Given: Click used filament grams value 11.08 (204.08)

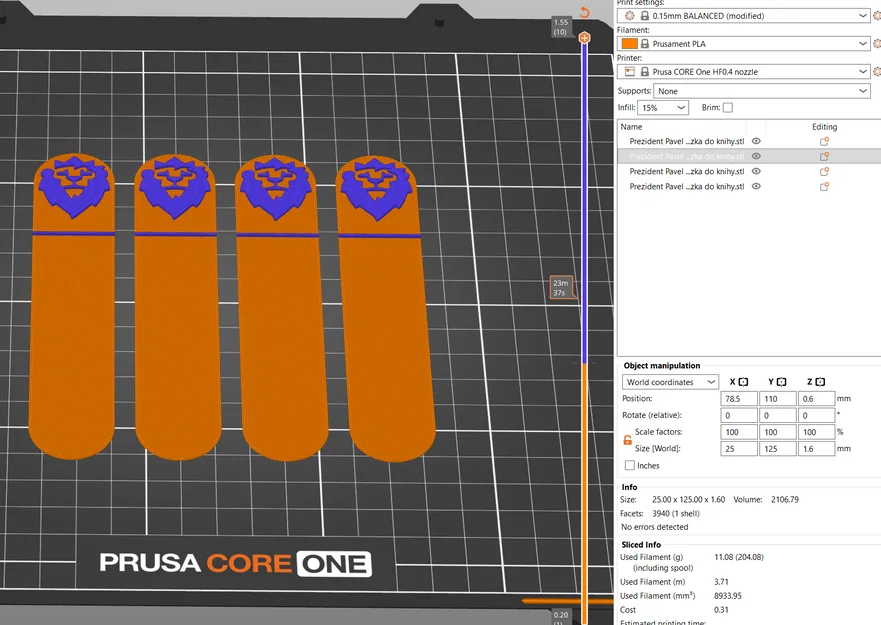Looking at the screenshot, I should tap(739, 557).
